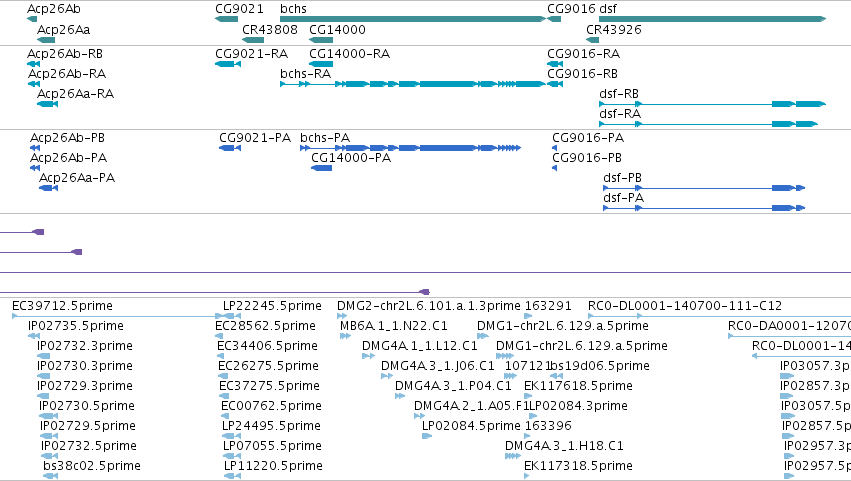Click the LP07055.5prime EST label
The width and height of the screenshot is (851, 481).
click(272, 446)
